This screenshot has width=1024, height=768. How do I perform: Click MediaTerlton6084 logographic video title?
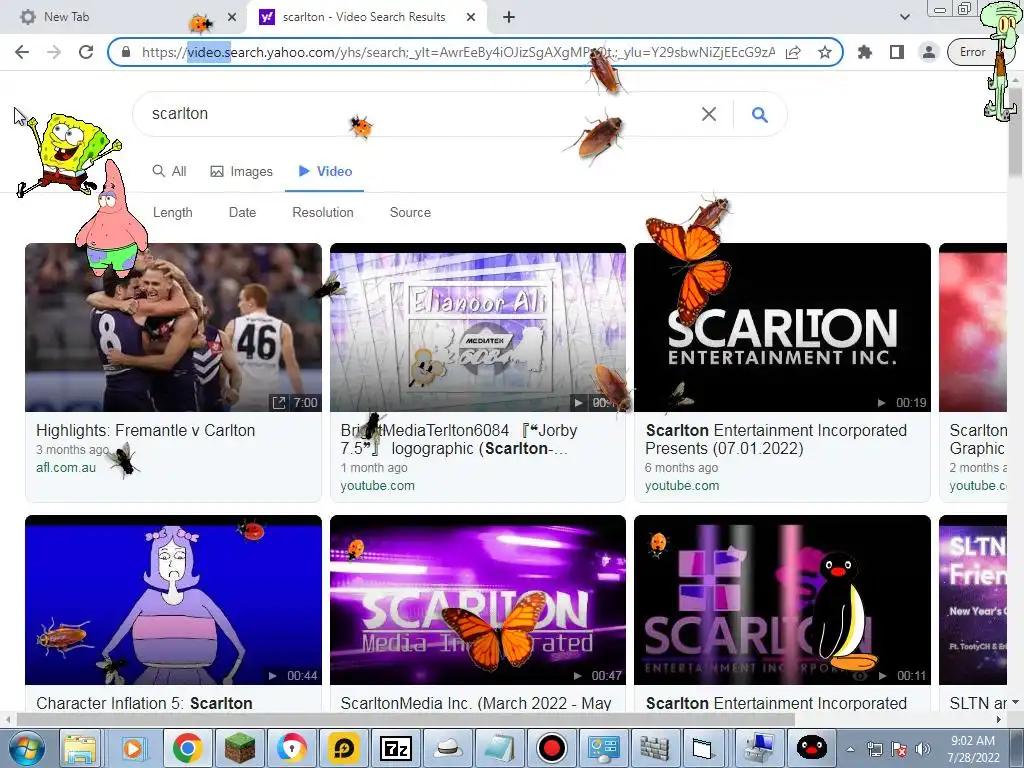point(458,440)
